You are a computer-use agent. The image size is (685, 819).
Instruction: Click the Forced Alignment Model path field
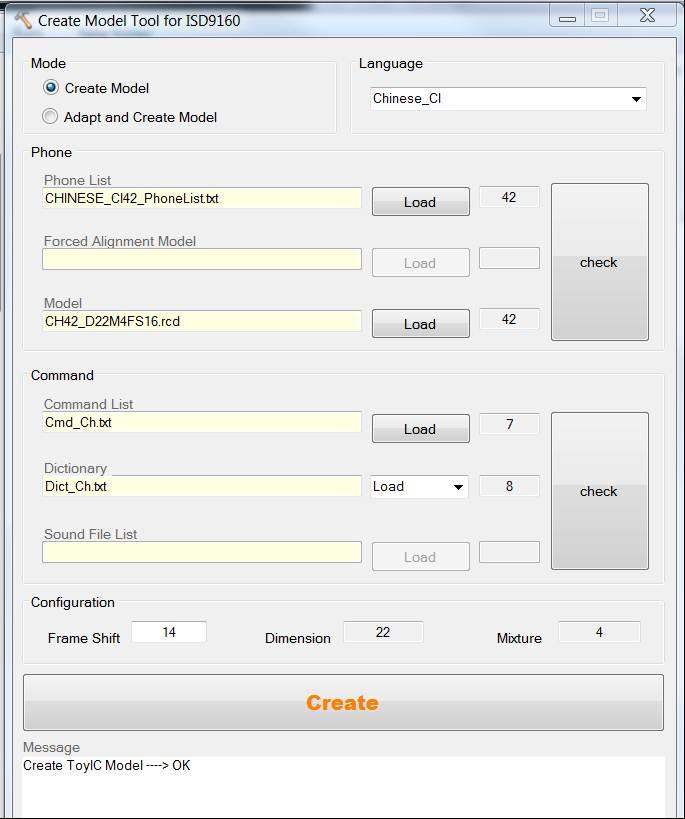click(202, 259)
